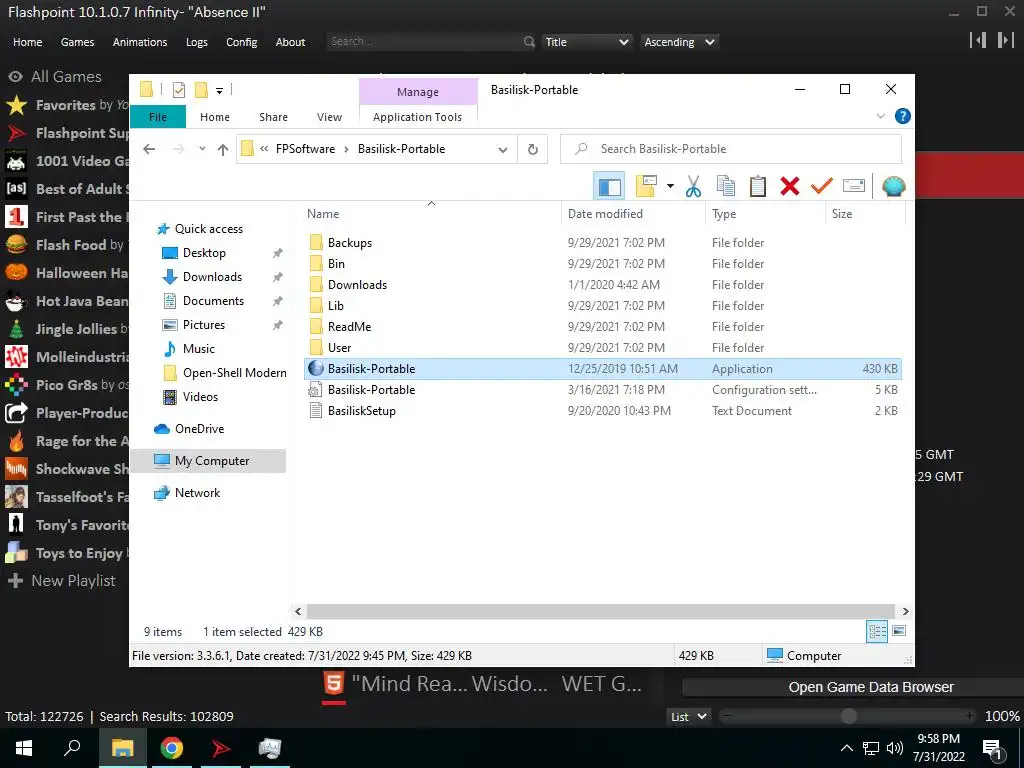This screenshot has width=1024, height=768.
Task: Open Network in navigation pane
Action: pyautogui.click(x=197, y=493)
